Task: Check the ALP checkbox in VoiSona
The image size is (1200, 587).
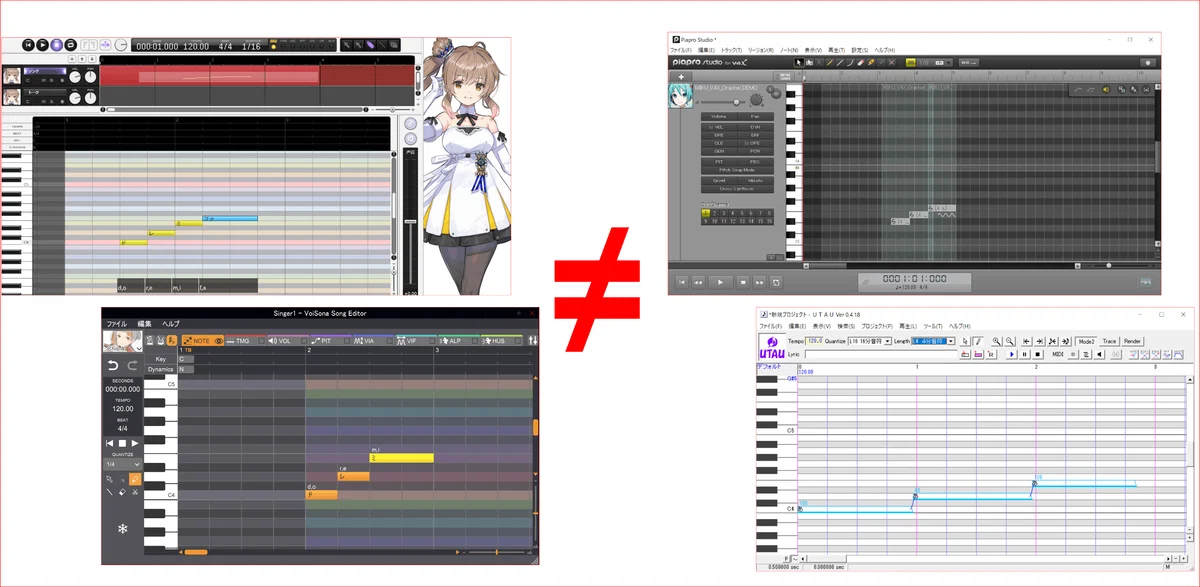Action: (x=475, y=341)
